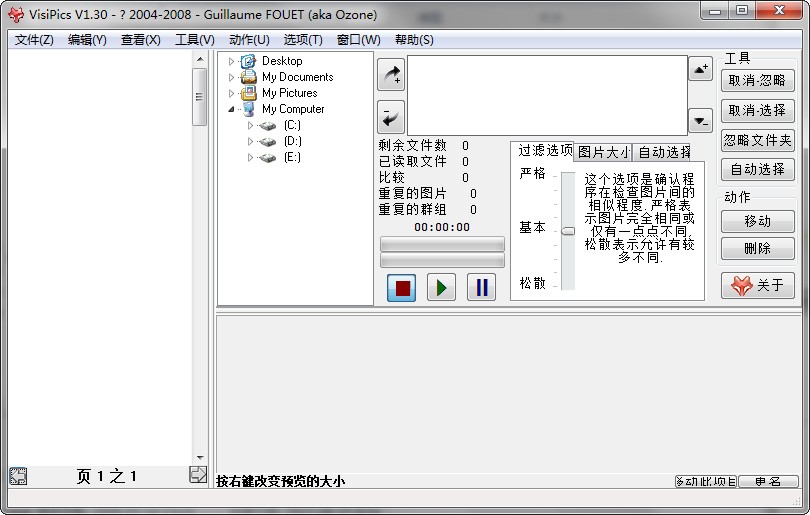Viewport: 810px width, 515px height.
Task: Open the 帮助(S) menu
Action: tap(414, 40)
